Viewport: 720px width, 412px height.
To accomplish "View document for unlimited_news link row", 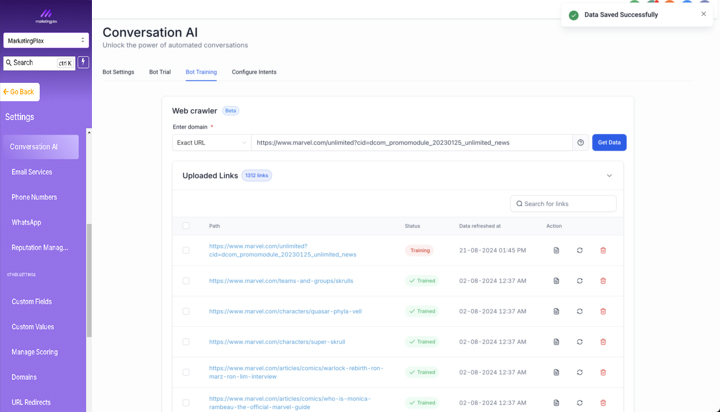I will (x=556, y=250).
